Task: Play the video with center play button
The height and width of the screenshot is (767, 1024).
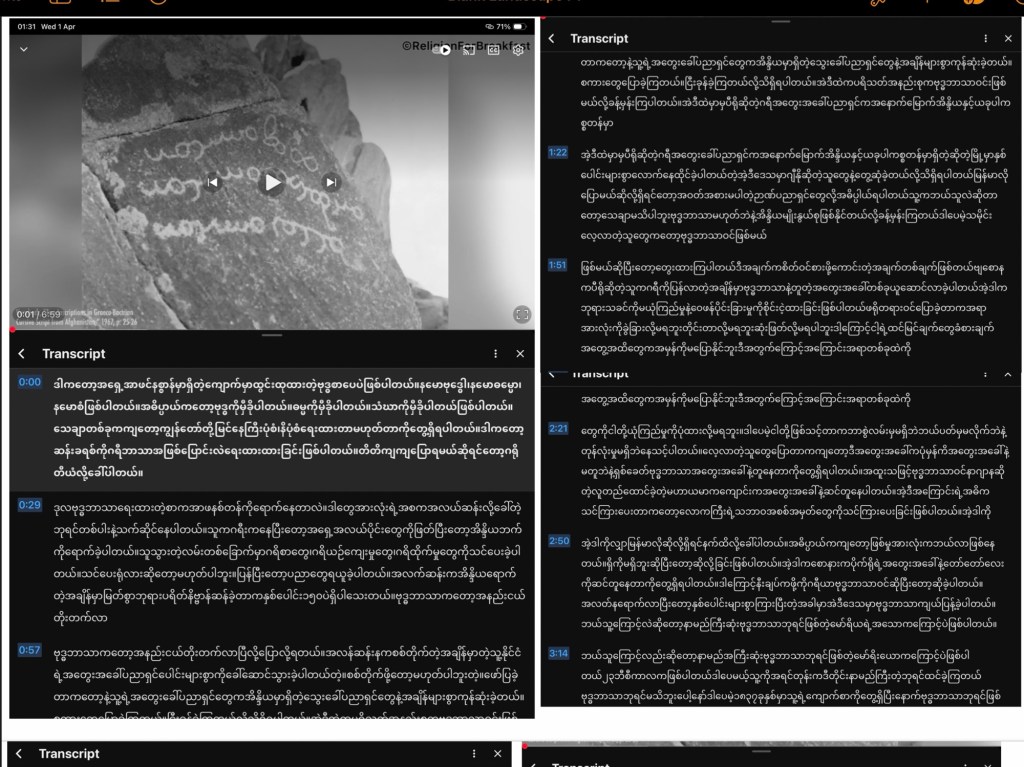Action: (272, 182)
